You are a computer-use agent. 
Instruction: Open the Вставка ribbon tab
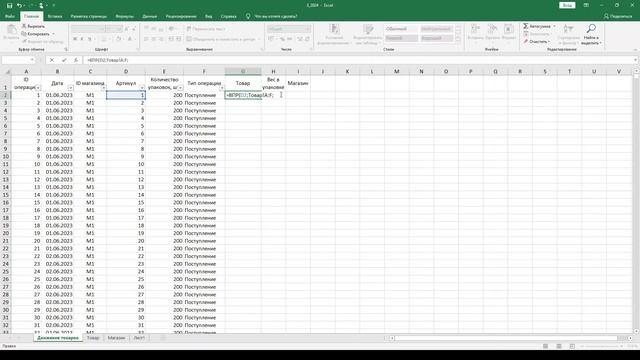[55, 16]
